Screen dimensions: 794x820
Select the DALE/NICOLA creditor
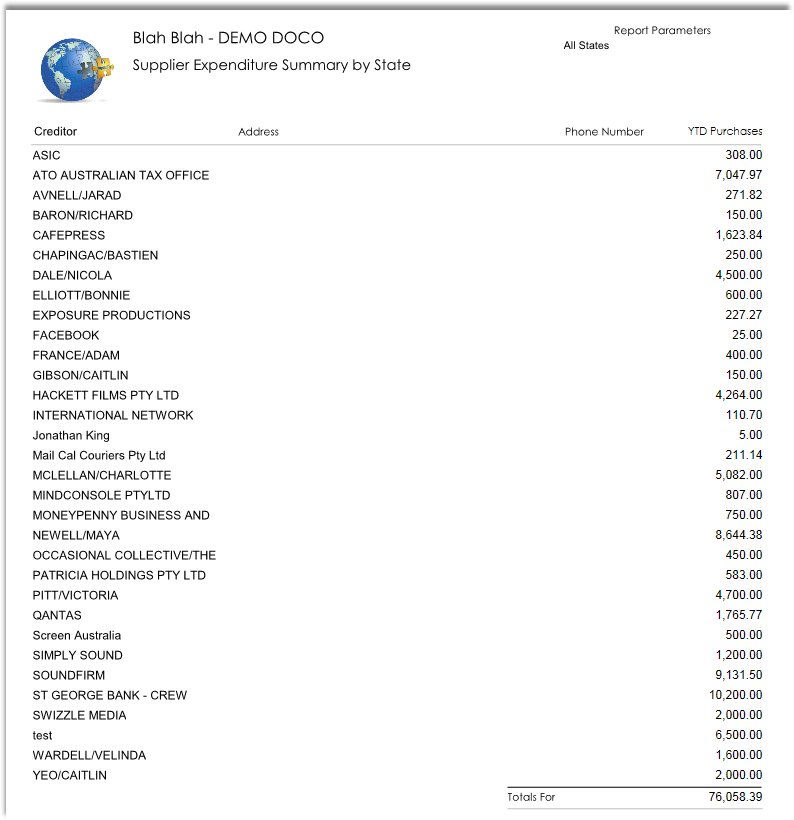tap(72, 275)
